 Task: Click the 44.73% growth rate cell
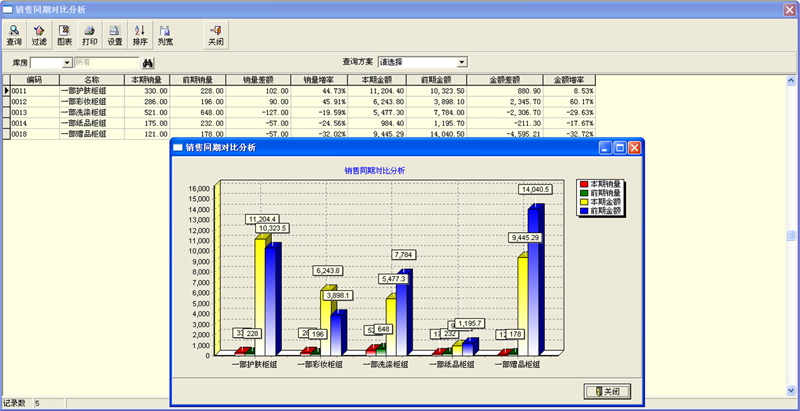(319, 91)
